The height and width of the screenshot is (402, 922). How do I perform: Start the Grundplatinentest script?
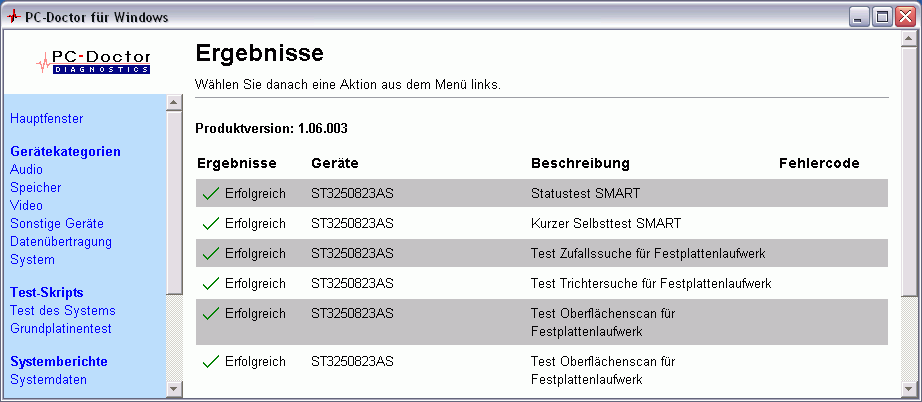click(61, 329)
